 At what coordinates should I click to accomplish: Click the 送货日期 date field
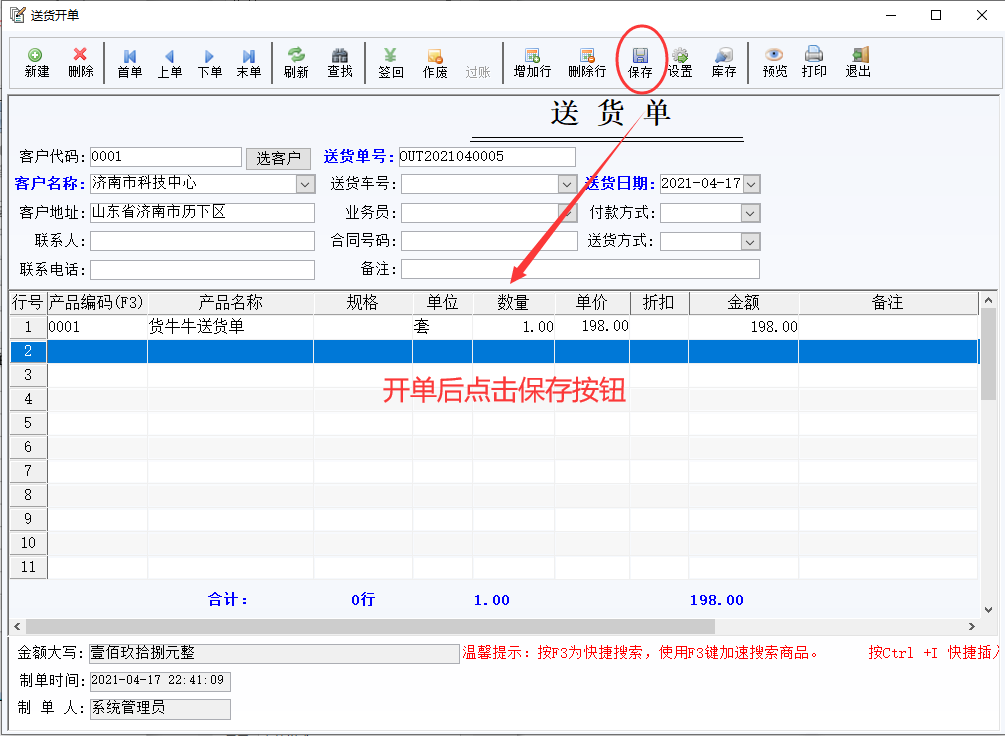701,184
